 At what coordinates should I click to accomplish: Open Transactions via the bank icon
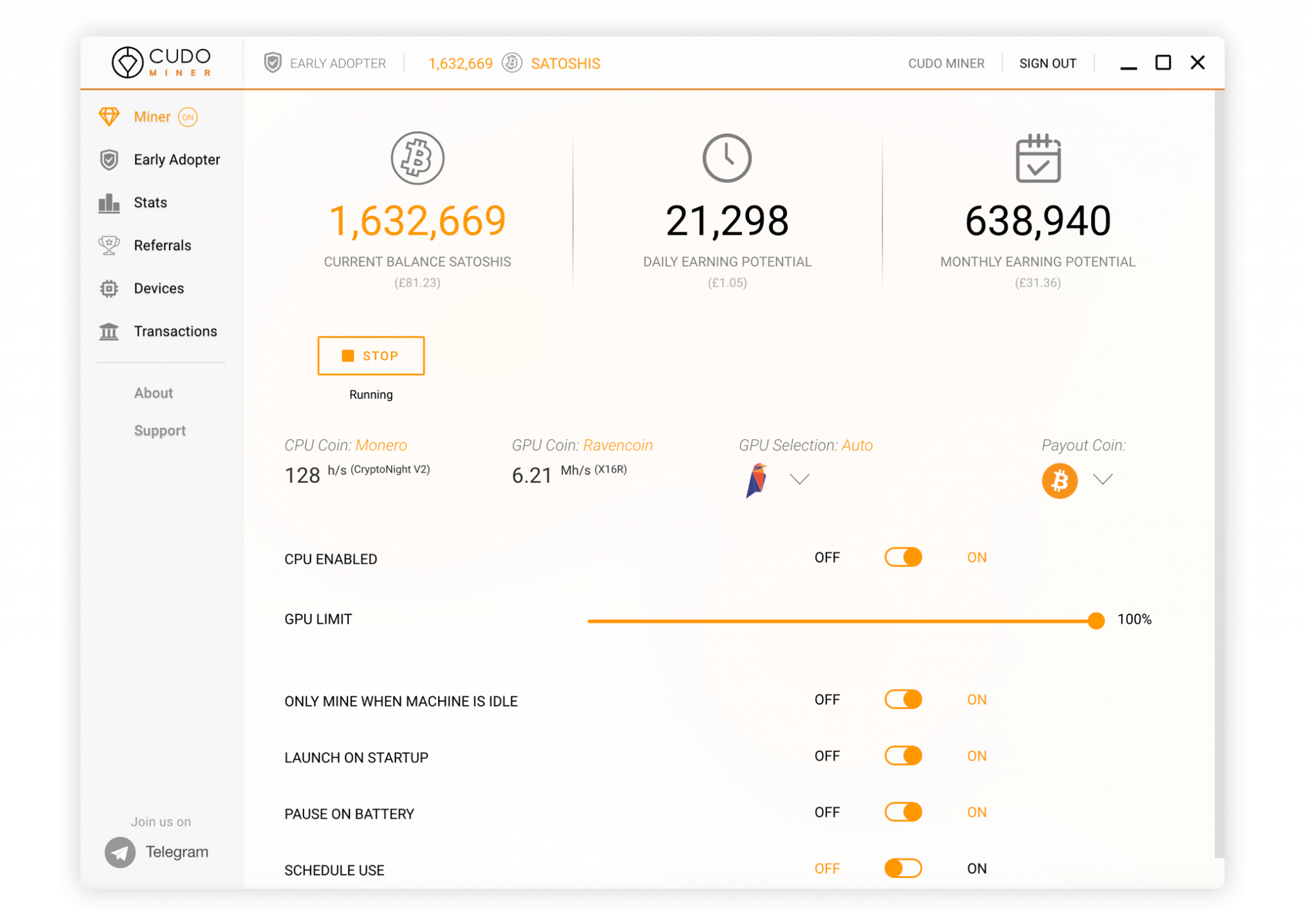(x=110, y=331)
